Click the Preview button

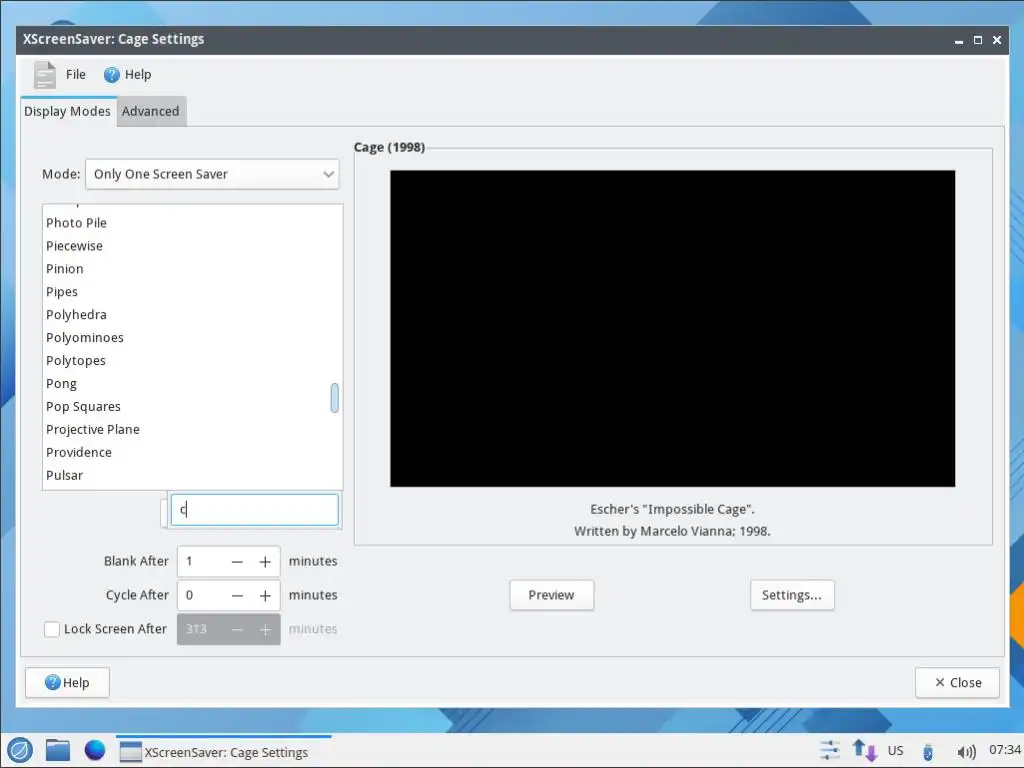pyautogui.click(x=552, y=596)
